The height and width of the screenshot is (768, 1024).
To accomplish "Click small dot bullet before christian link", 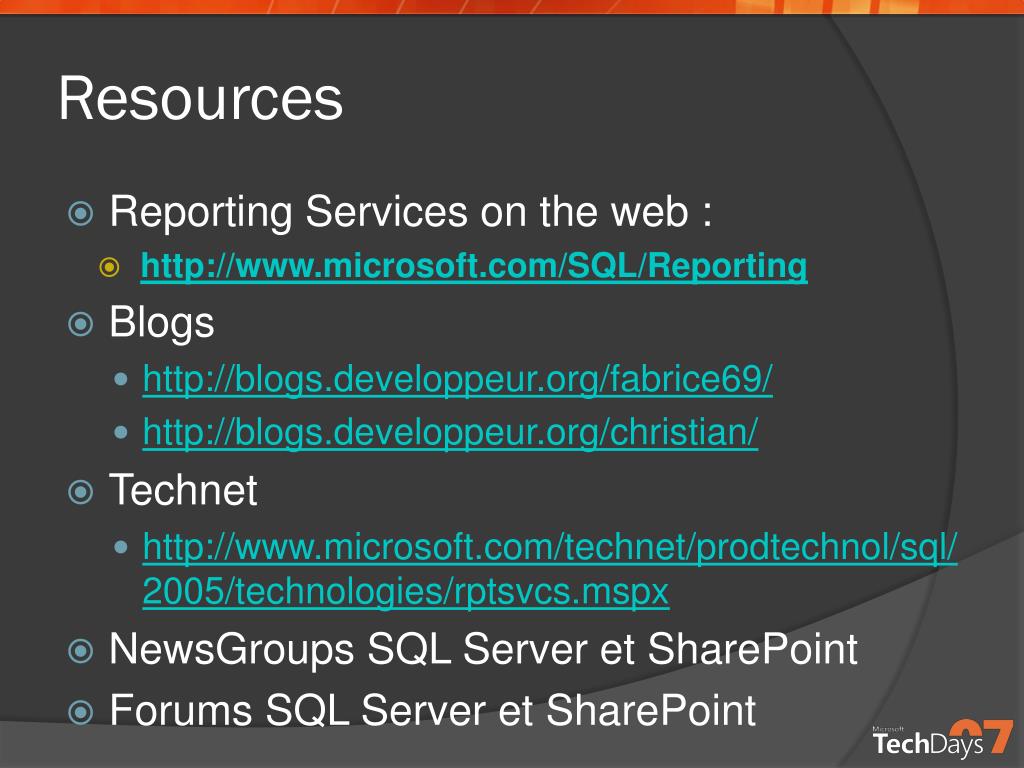I will [x=120, y=432].
